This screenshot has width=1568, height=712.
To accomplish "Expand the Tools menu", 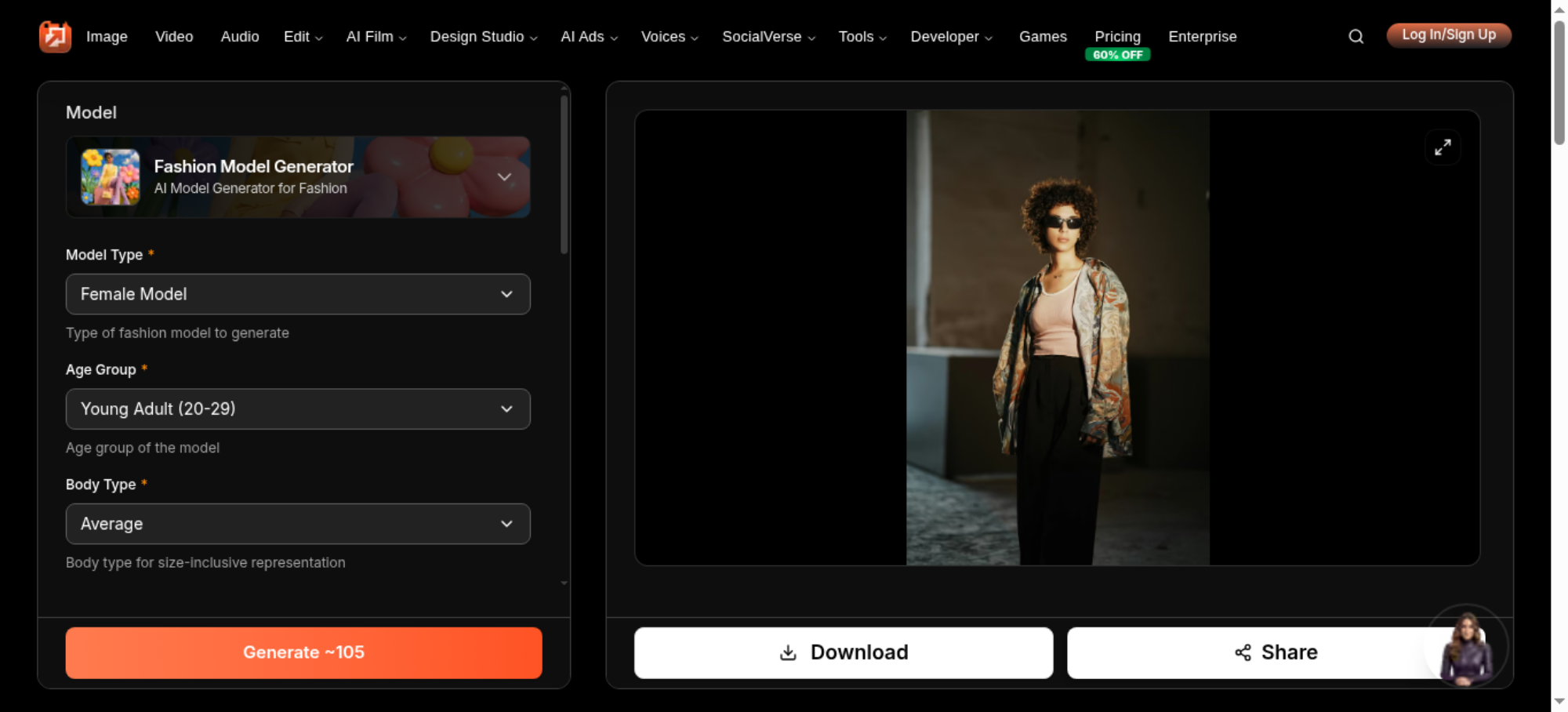I will [x=862, y=37].
